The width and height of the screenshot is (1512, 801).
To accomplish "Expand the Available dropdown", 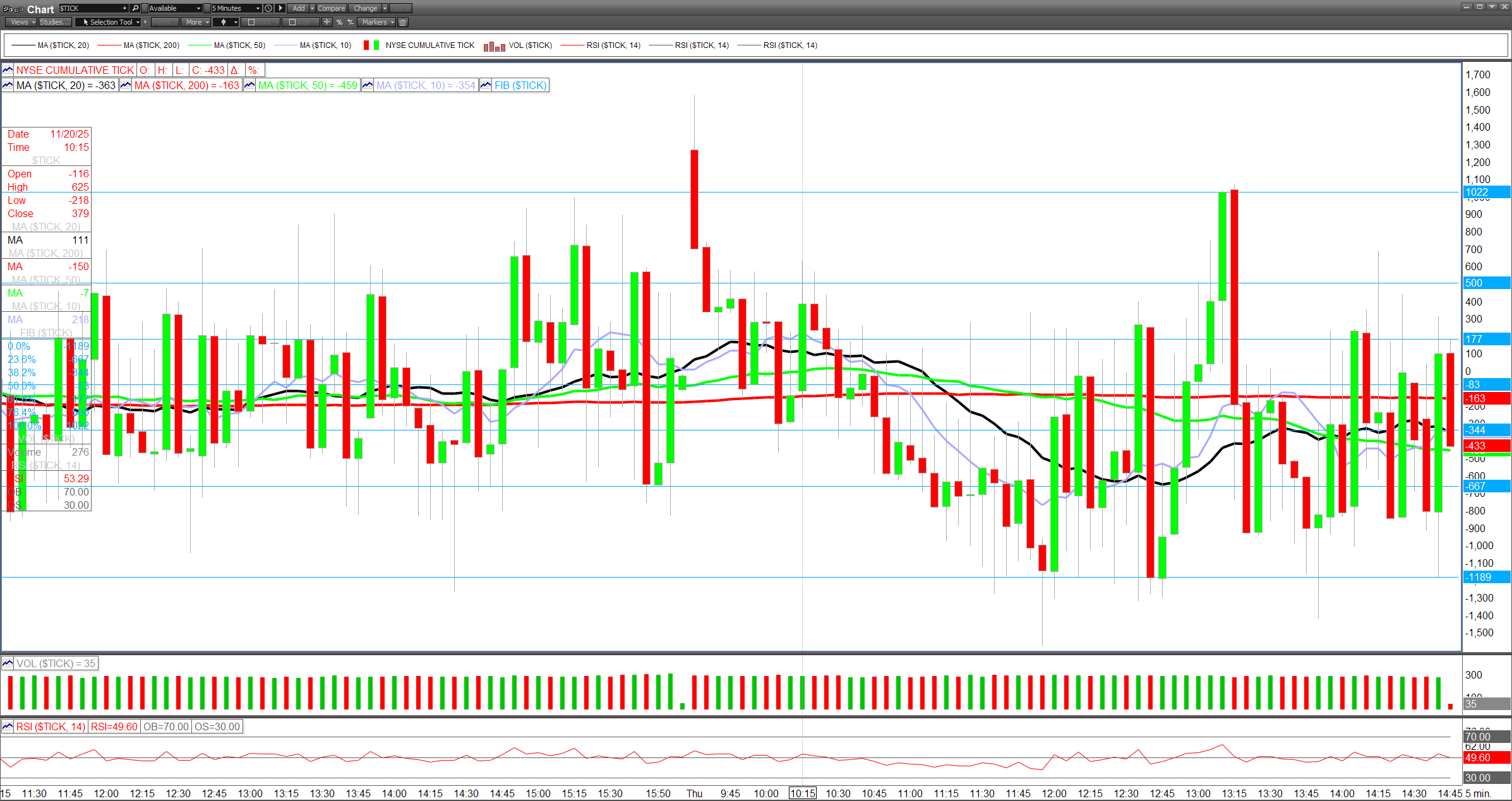I will (x=175, y=8).
